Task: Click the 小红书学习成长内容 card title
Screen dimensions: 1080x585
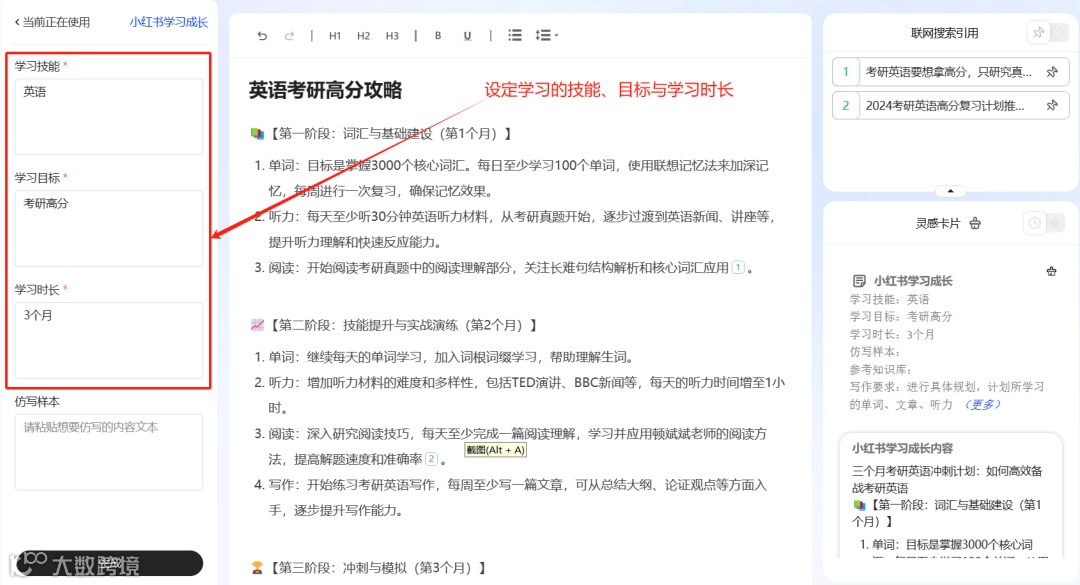Action: 902,448
